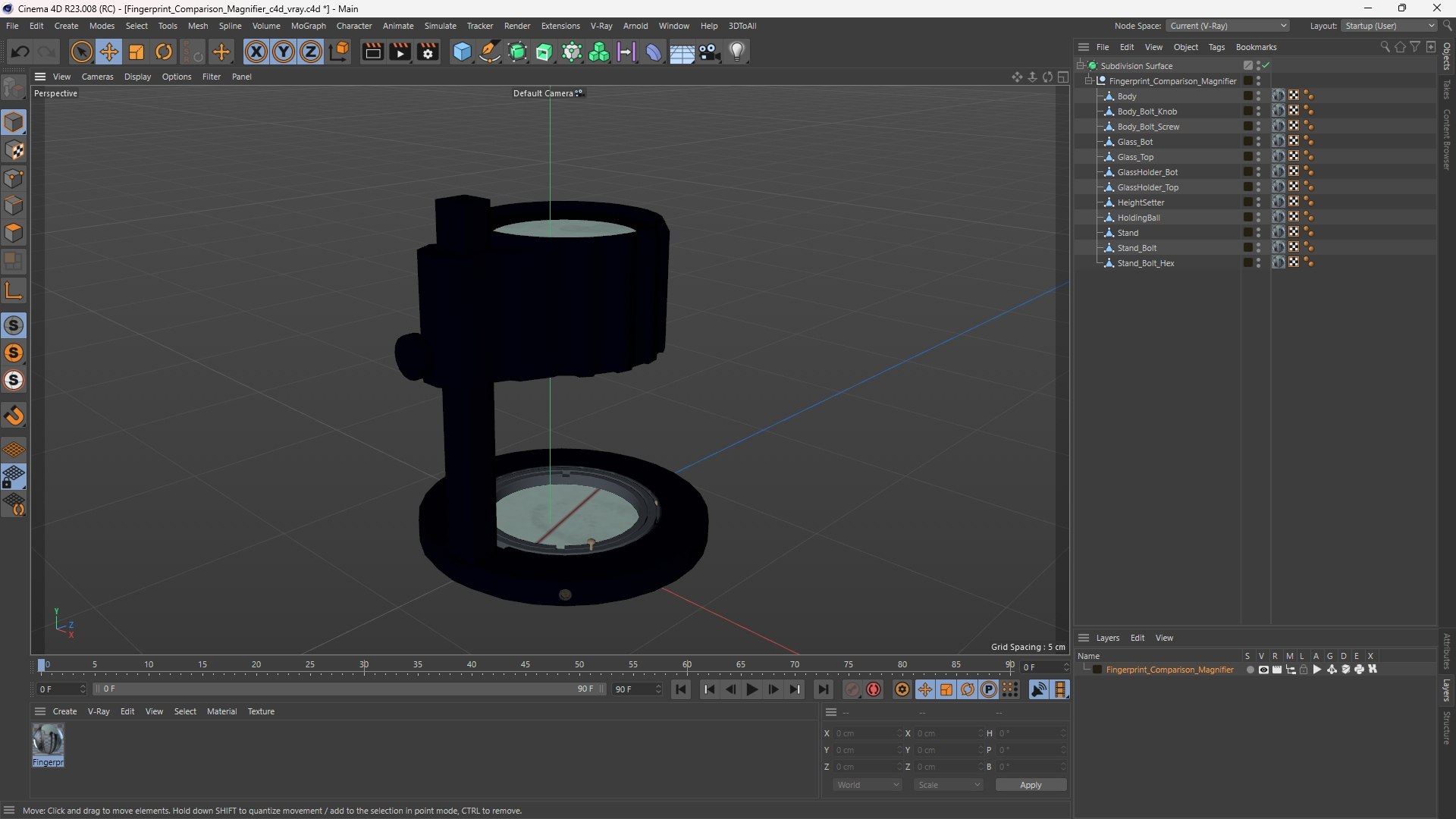Play the animation forward
1456x819 pixels.
(x=752, y=689)
